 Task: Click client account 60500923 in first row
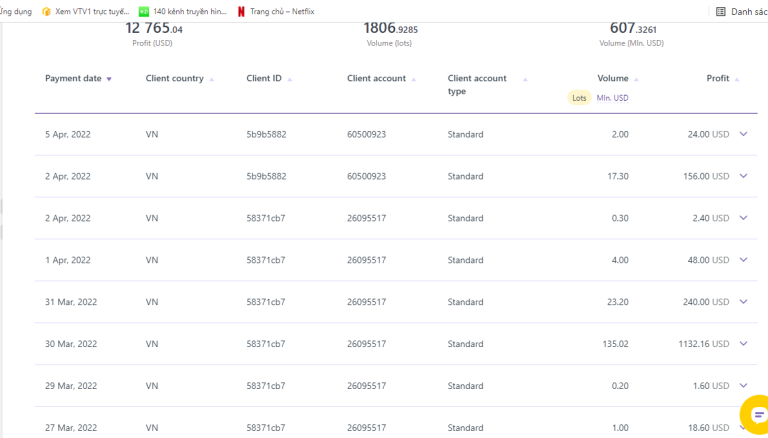[x=366, y=134]
